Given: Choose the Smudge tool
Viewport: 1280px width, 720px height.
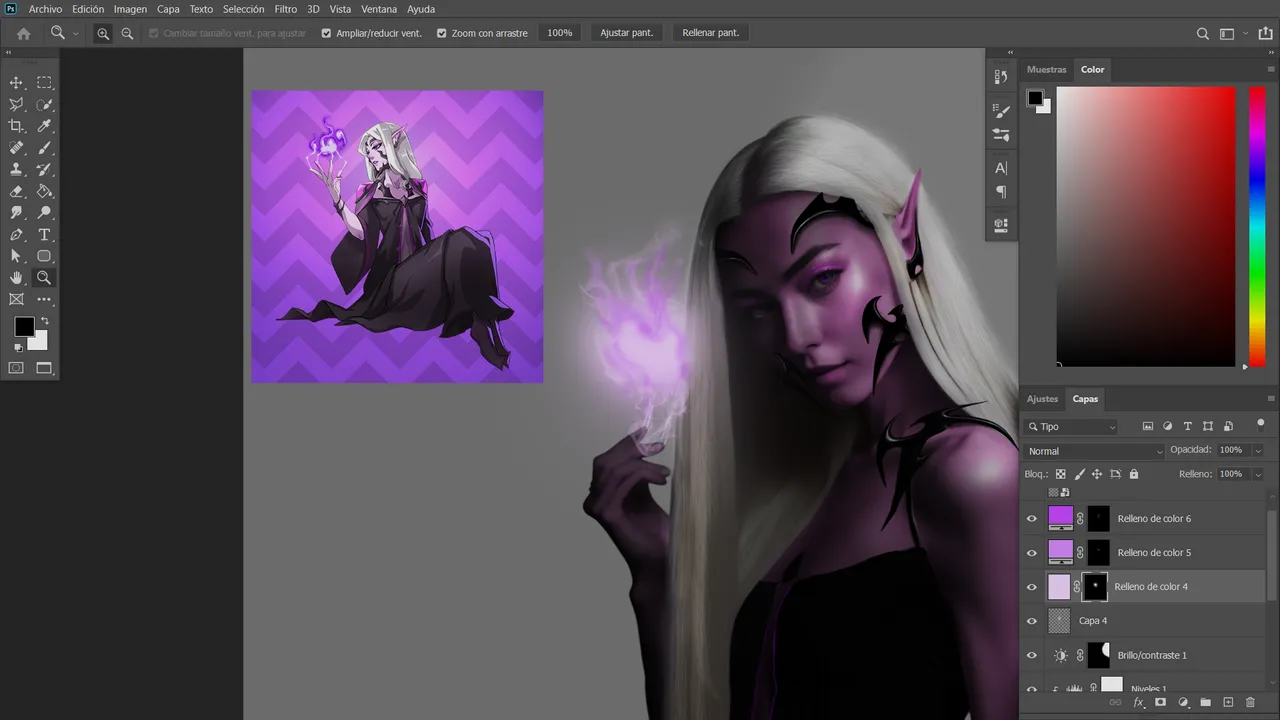Looking at the screenshot, I should [x=16, y=213].
